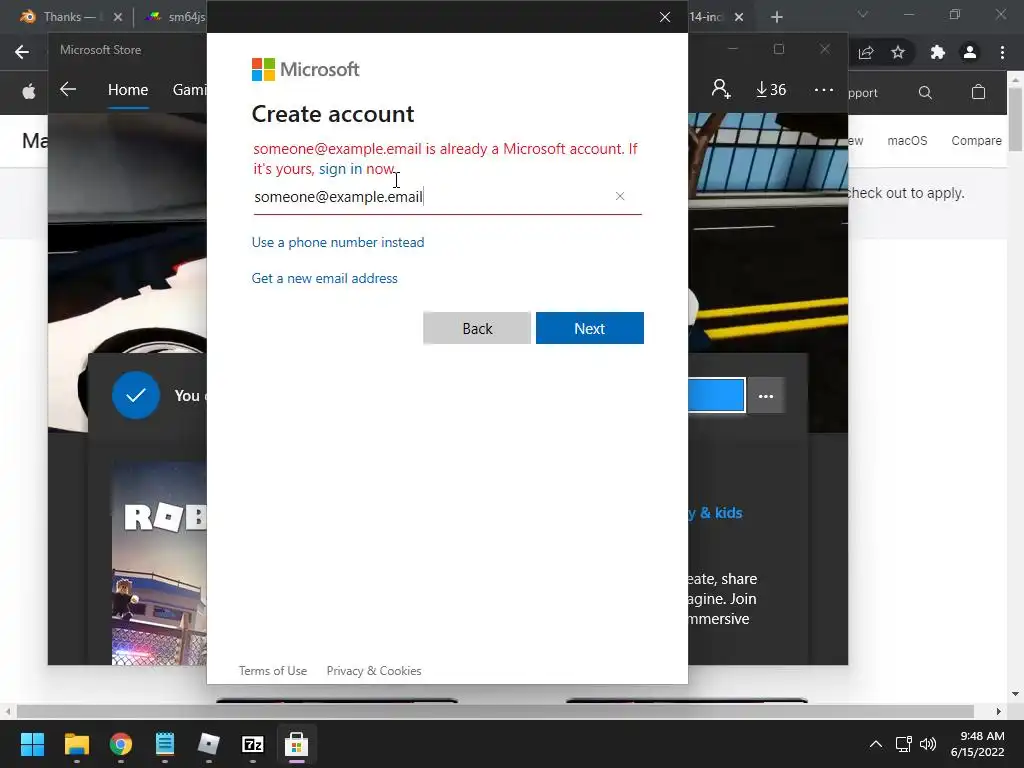Click scroll down arrow of the page
The height and width of the screenshot is (768, 1024).
(1016, 694)
